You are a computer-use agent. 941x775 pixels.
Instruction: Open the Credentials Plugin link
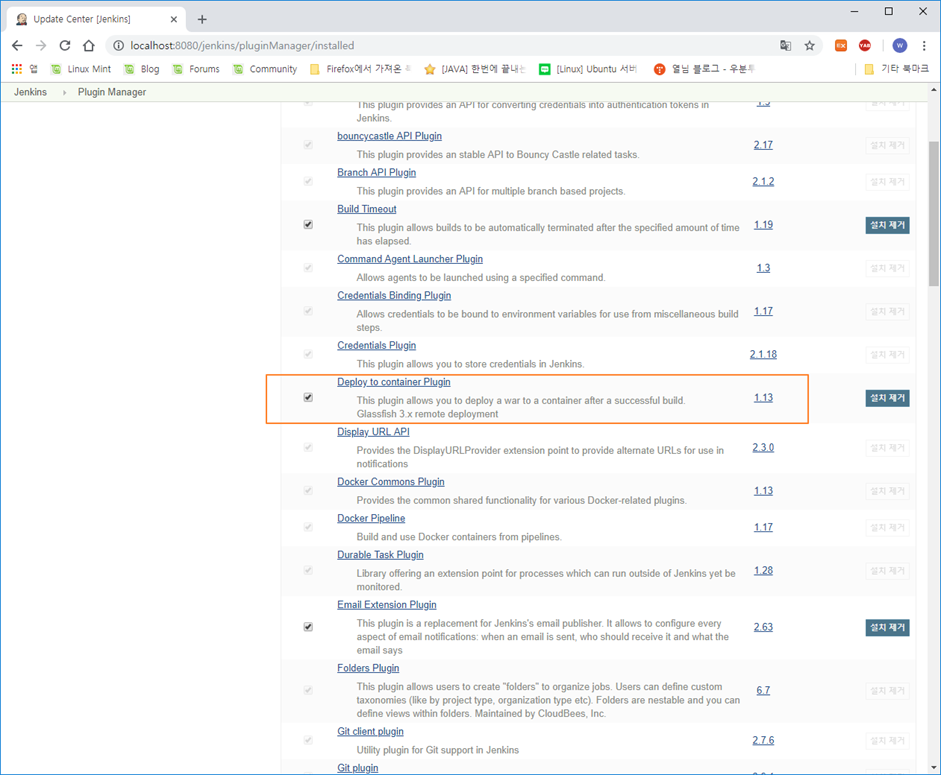[x=376, y=346]
